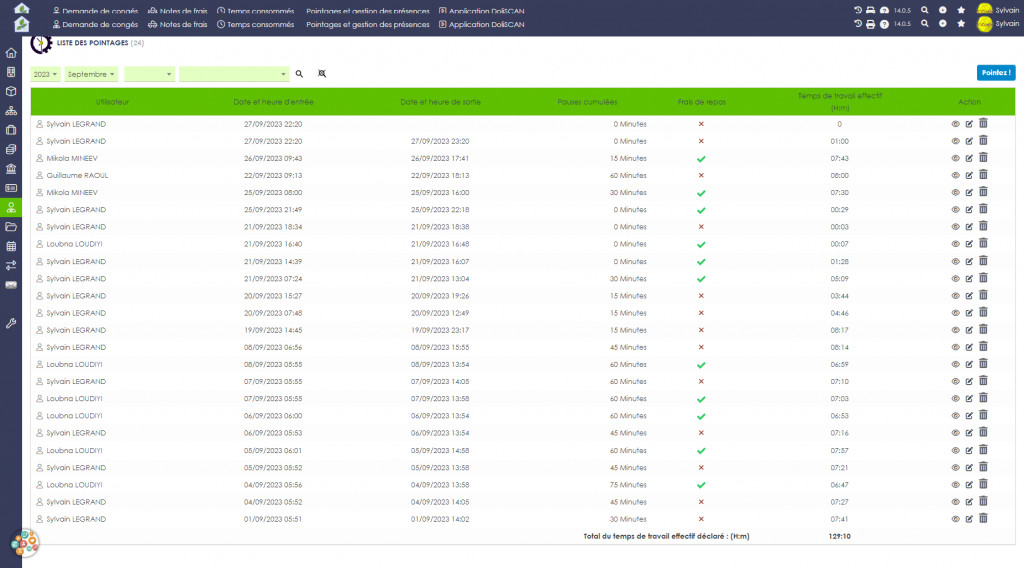Sort by Frais de repas column header
Viewport: 1024px width, 568px height.
(x=701, y=102)
